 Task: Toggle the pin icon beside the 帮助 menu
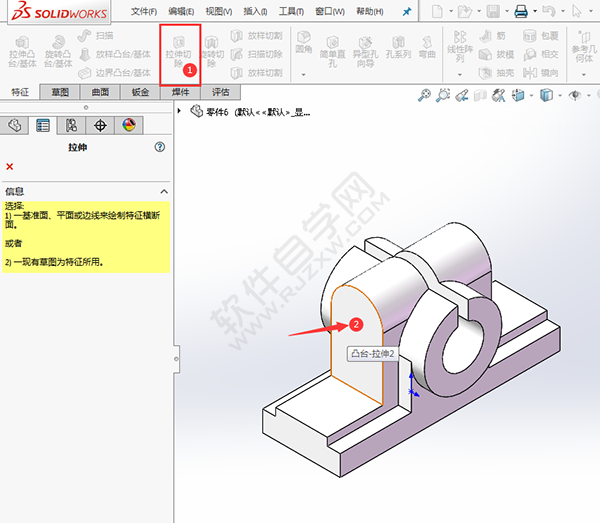point(407,12)
